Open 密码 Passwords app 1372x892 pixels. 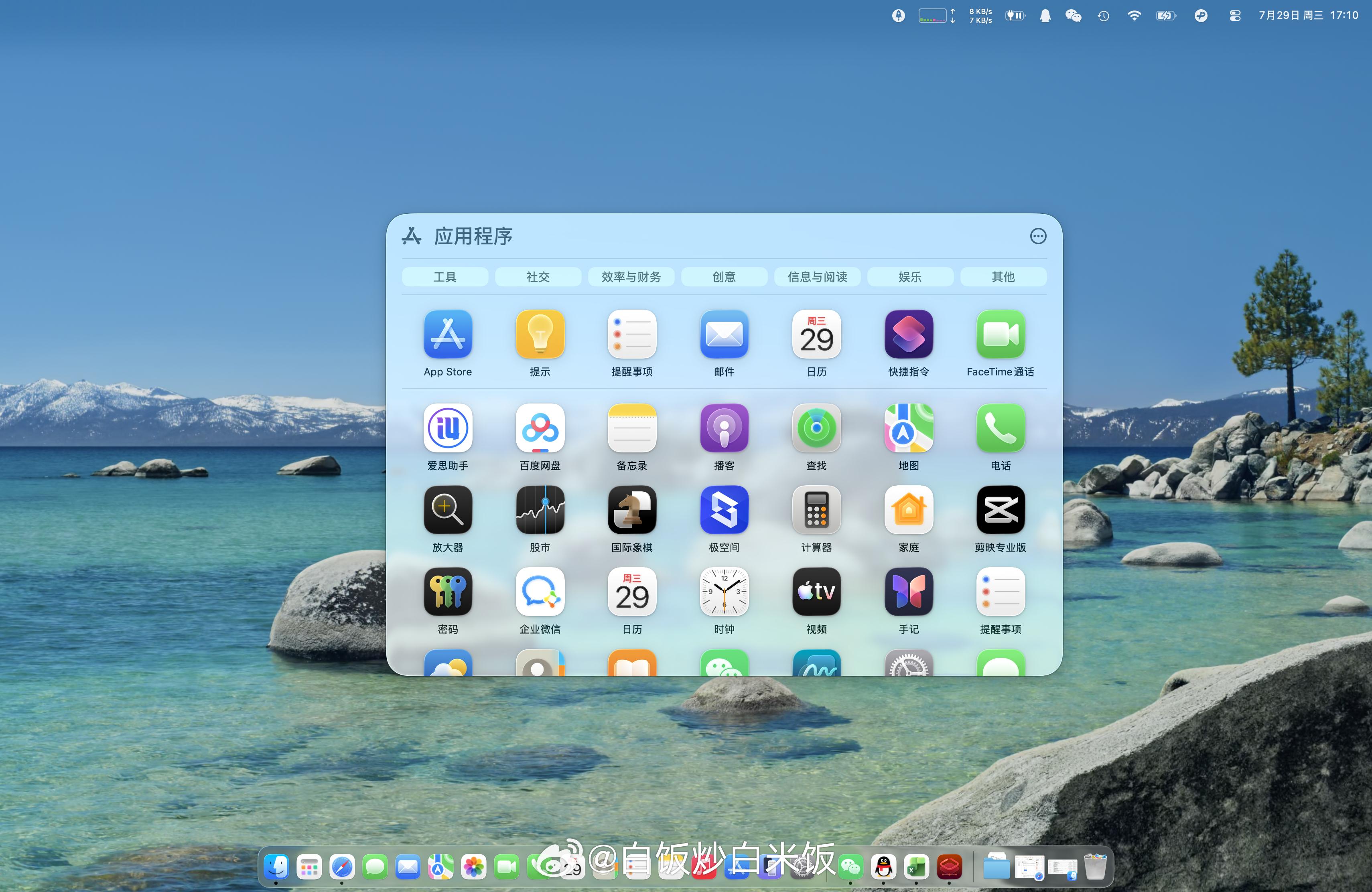[447, 592]
